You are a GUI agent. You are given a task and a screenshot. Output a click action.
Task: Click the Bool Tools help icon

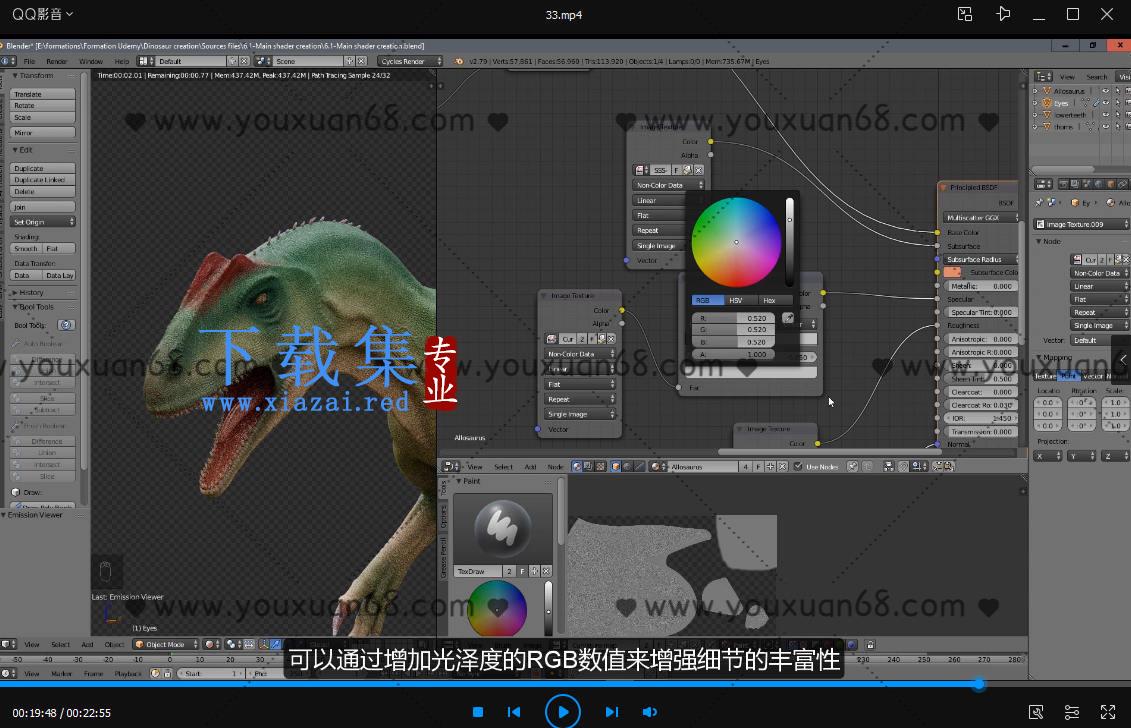(66, 325)
